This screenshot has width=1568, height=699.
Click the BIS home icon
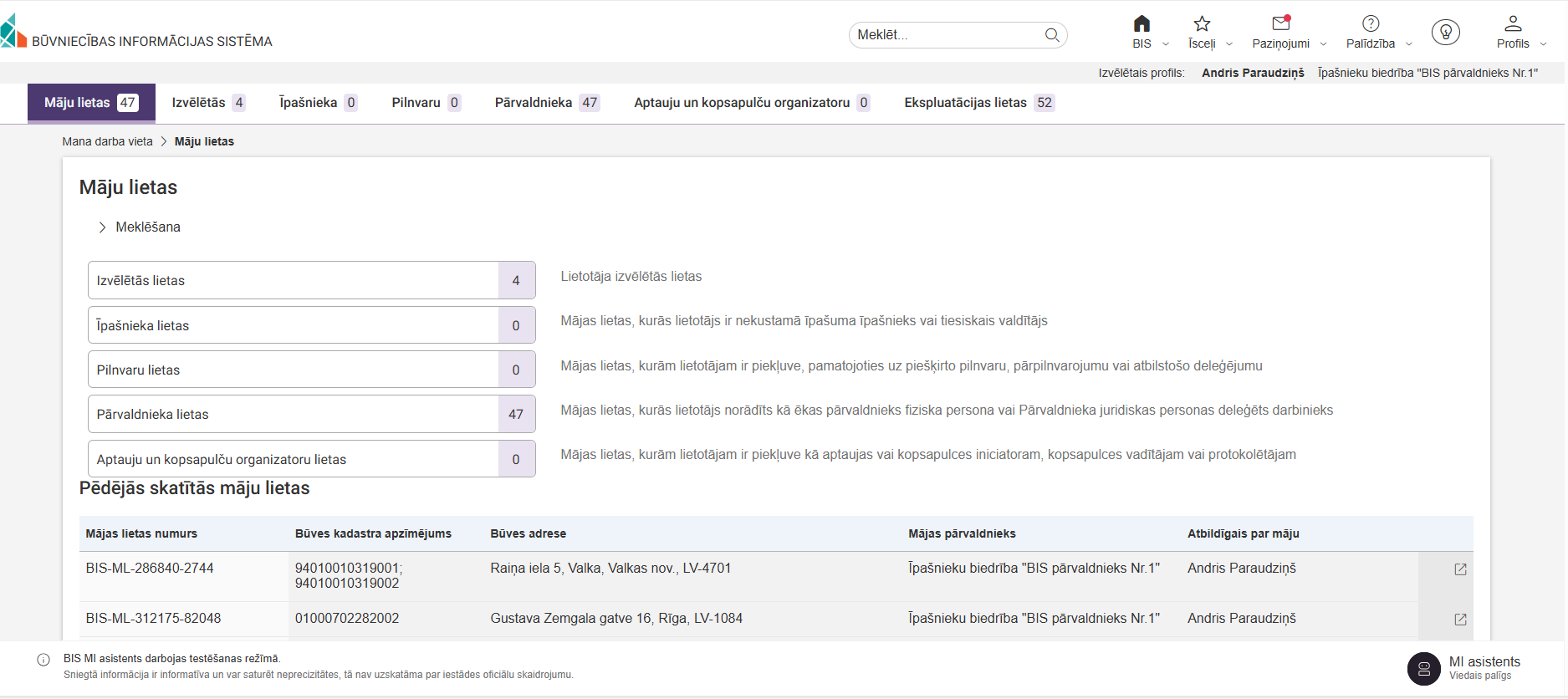click(x=1142, y=24)
